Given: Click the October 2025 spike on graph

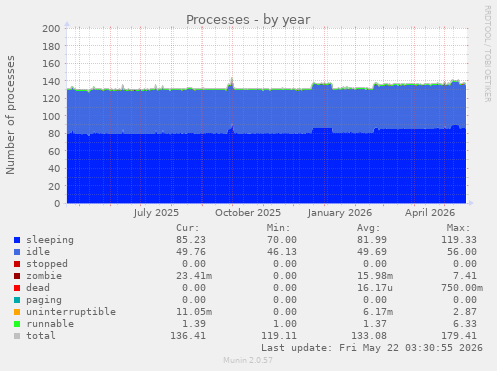Looking at the screenshot, I should pyautogui.click(x=231, y=83).
